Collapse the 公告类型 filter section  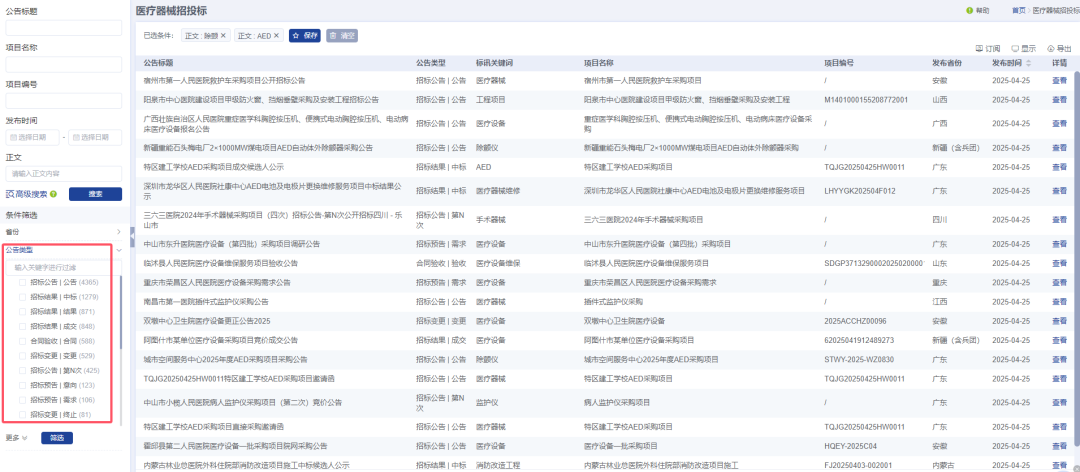[118, 250]
